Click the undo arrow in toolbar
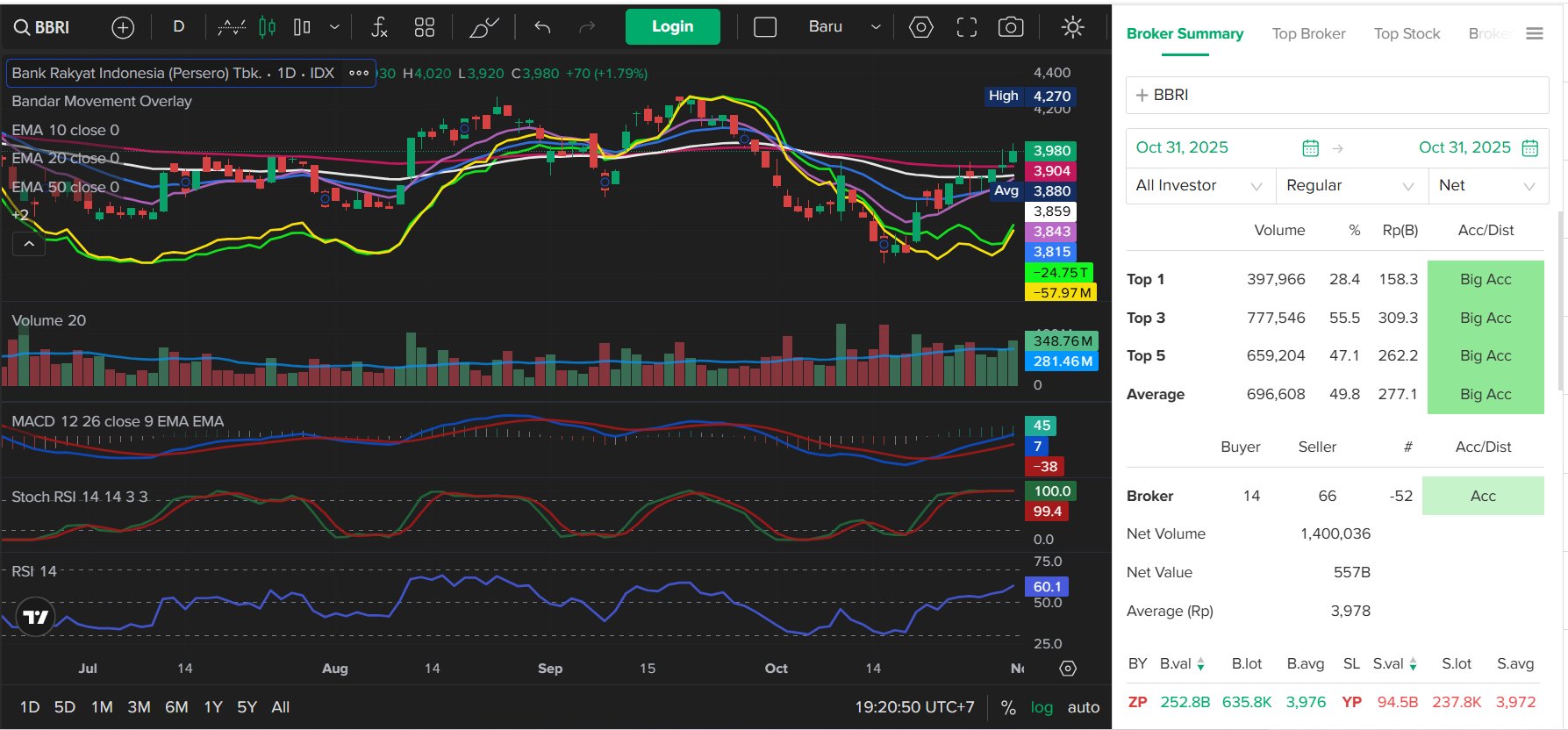This screenshot has height=730, width=1568. (542, 28)
